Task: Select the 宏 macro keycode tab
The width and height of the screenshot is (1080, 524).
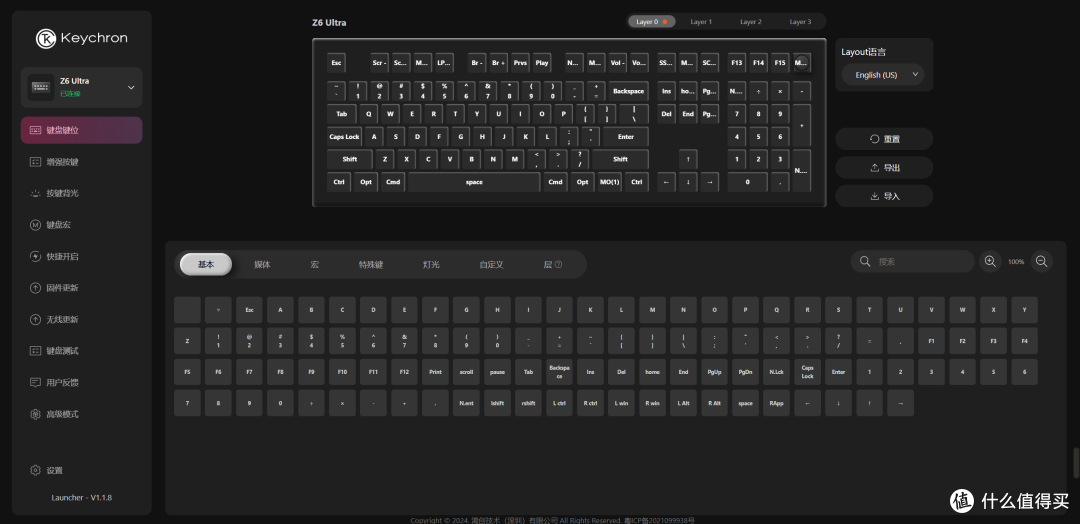Action: coord(314,264)
